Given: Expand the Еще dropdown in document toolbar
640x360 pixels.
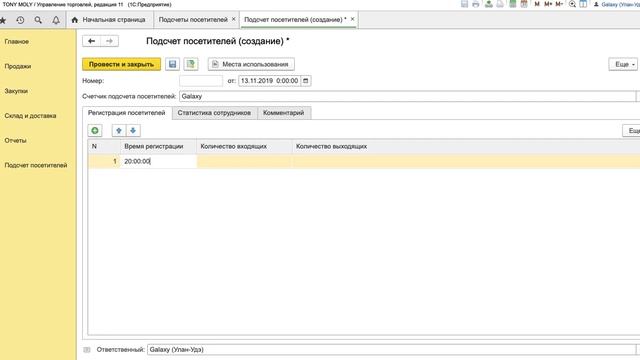Looking at the screenshot, I should coord(623,64).
